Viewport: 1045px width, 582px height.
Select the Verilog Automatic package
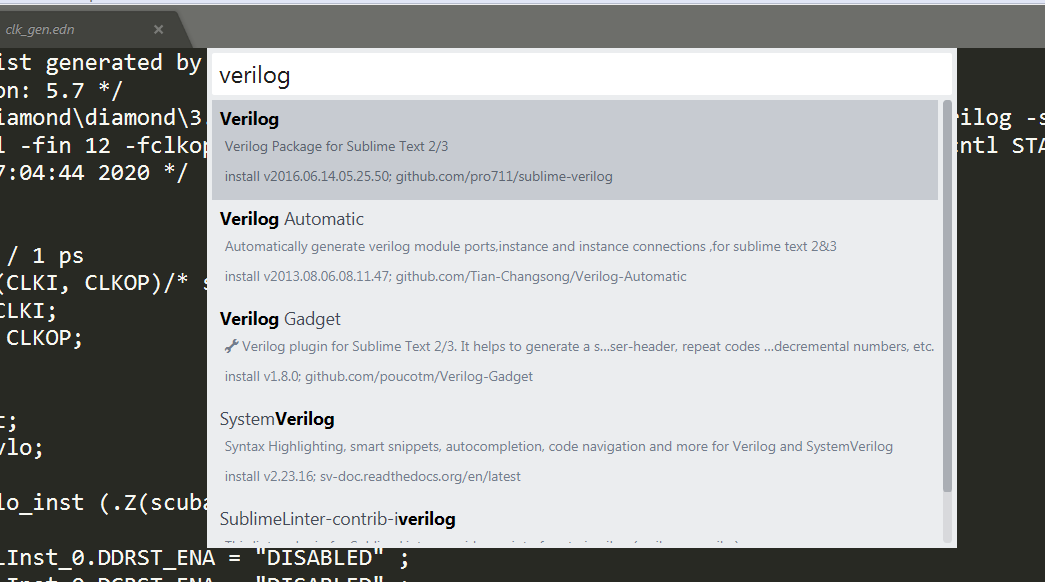[x=574, y=250]
